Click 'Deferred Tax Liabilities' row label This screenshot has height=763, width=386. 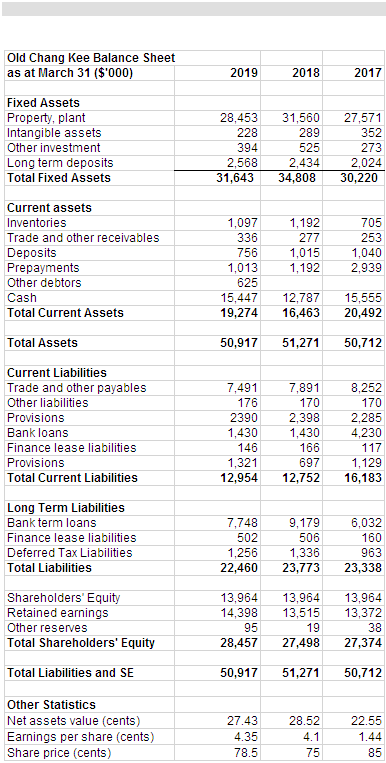[70, 552]
